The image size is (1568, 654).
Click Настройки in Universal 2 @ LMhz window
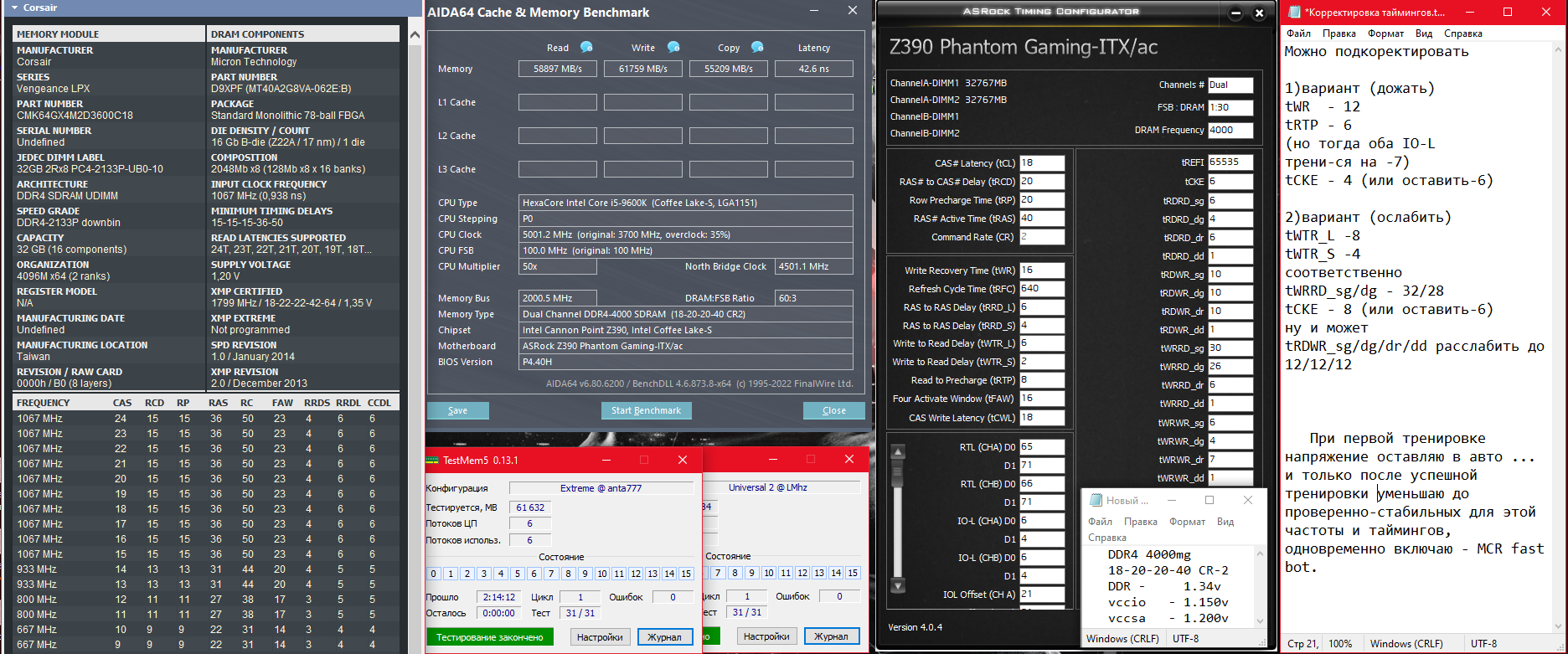pyautogui.click(x=766, y=636)
